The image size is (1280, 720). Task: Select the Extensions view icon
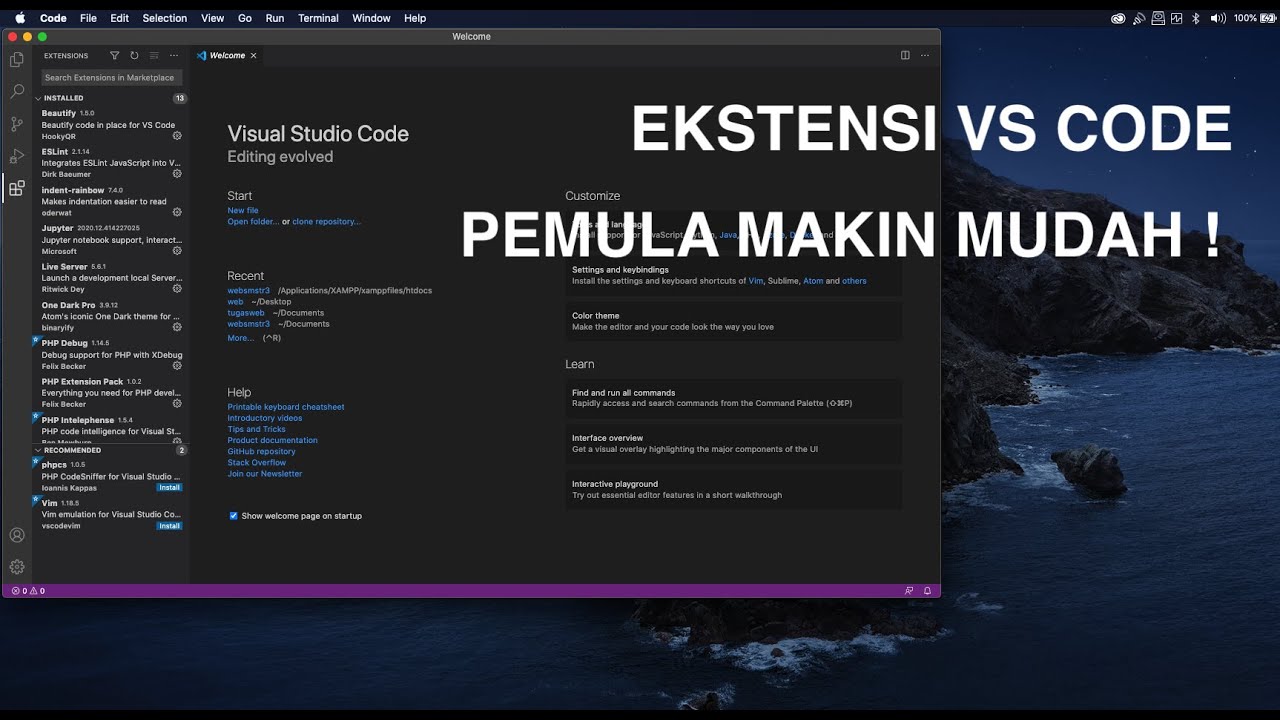[x=17, y=188]
